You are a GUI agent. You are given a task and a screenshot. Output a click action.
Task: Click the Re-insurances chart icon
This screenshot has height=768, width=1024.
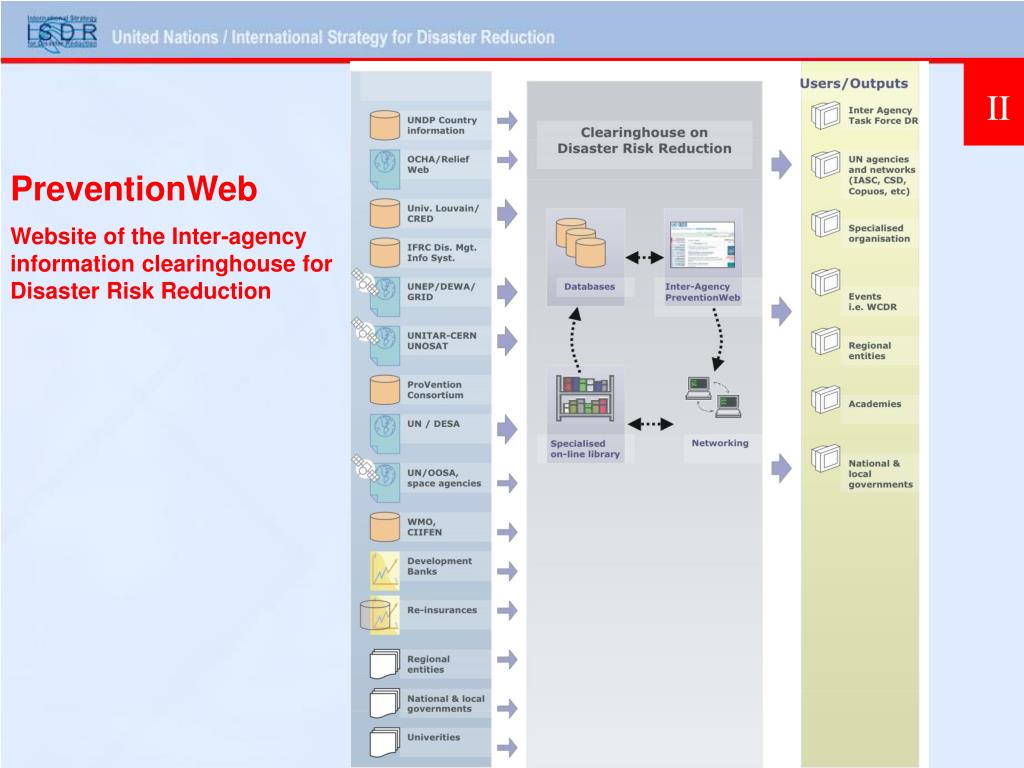[380, 615]
